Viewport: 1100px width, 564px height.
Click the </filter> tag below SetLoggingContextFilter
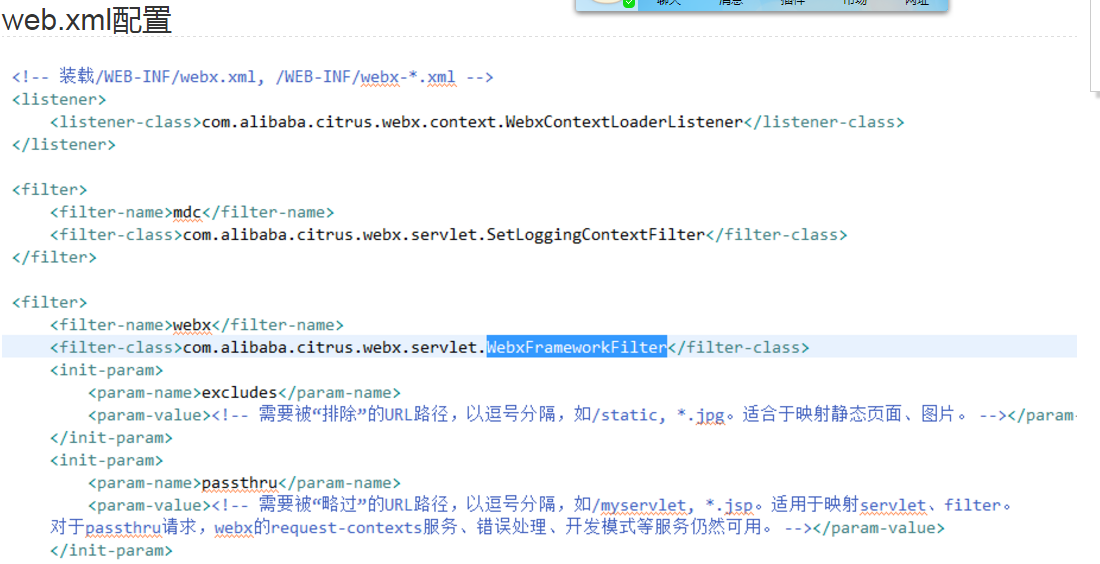(55, 257)
